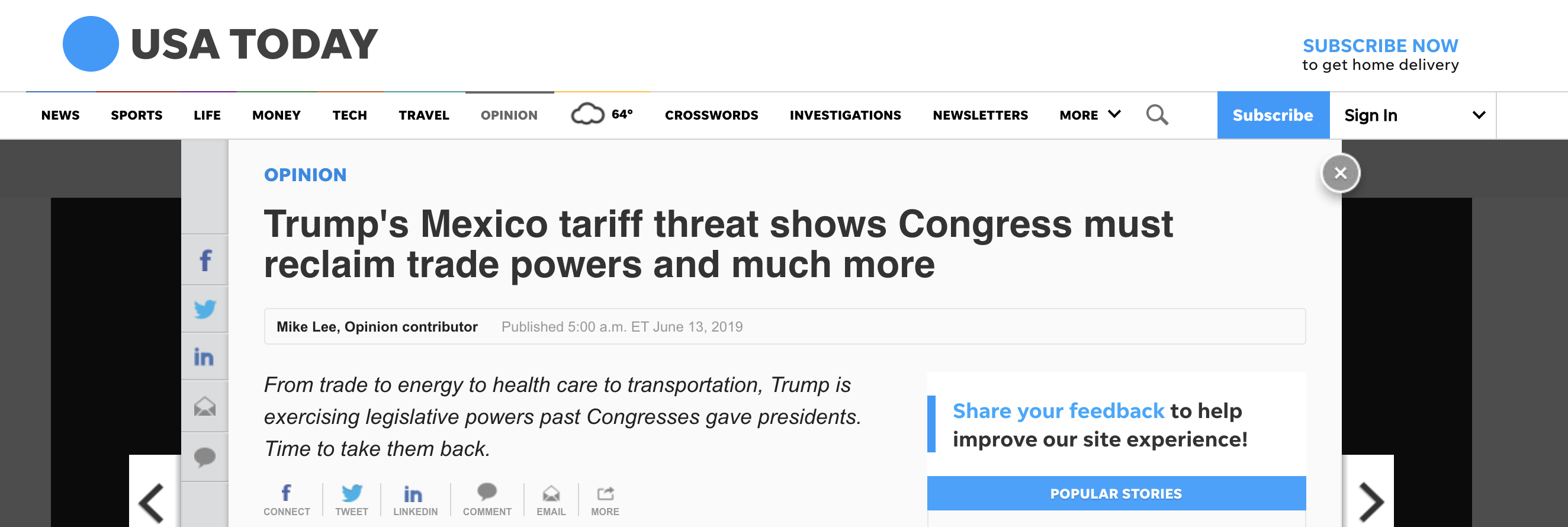Open site search magnifier icon
The height and width of the screenshot is (527, 1568).
point(1156,115)
